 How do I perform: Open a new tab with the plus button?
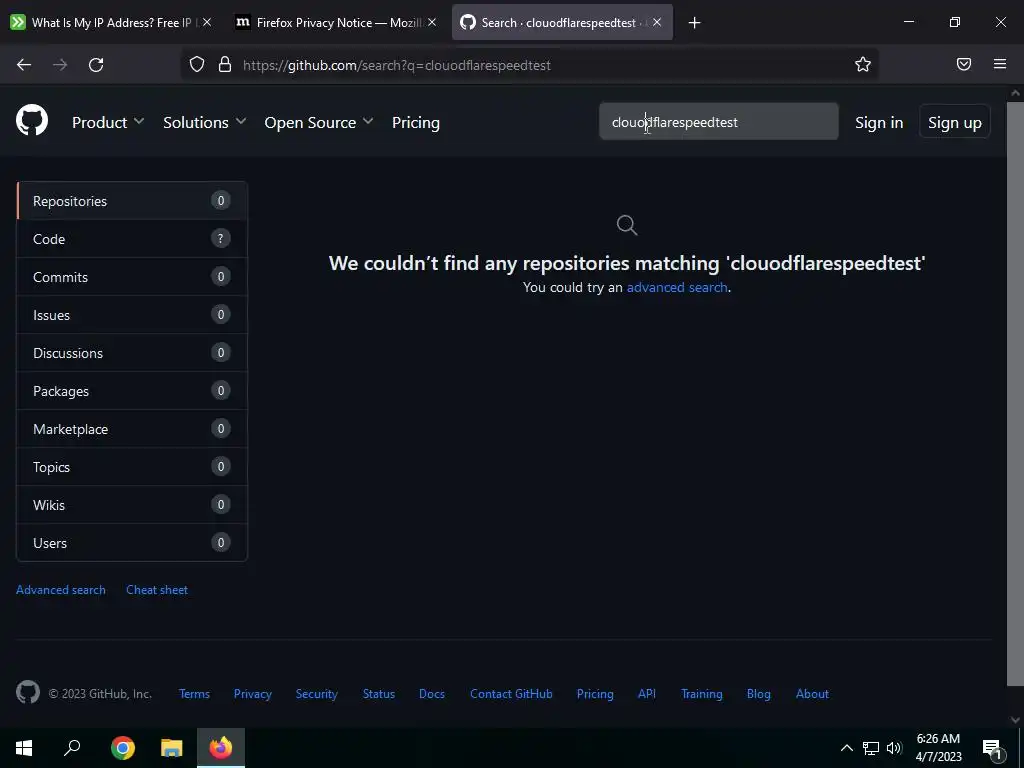click(x=694, y=23)
